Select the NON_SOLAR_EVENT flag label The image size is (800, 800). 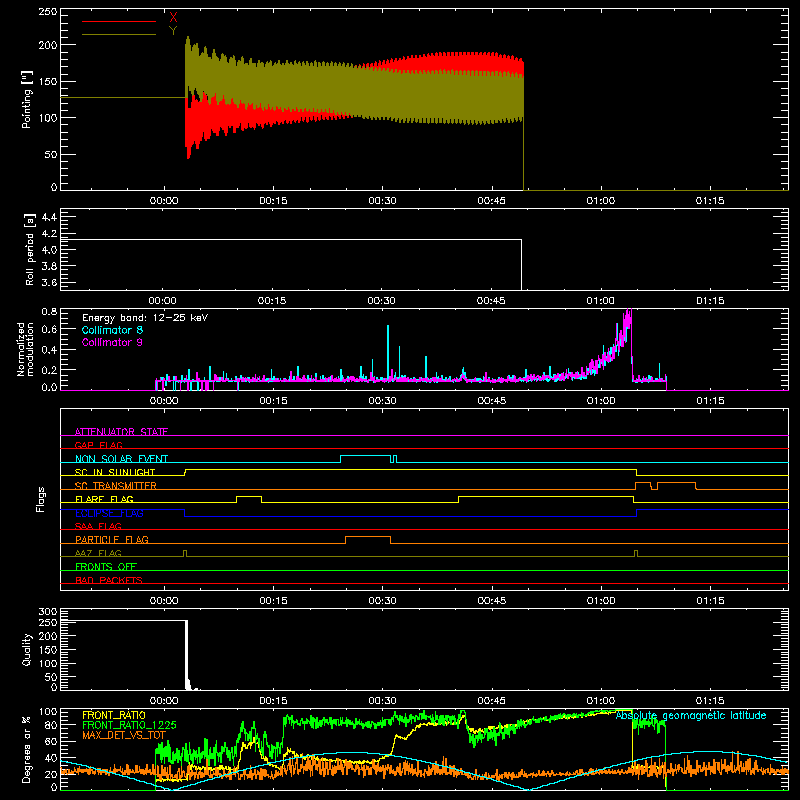coord(121,459)
